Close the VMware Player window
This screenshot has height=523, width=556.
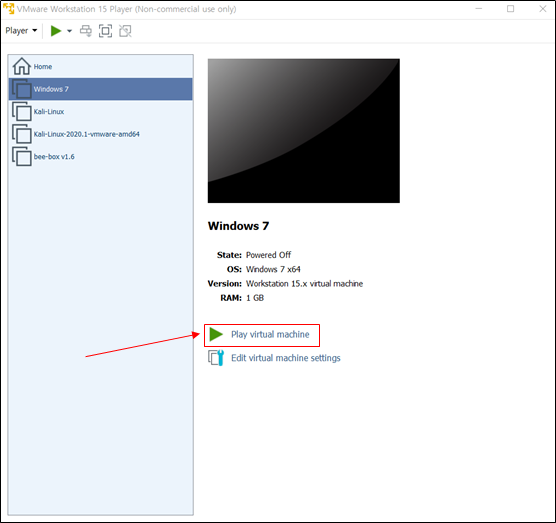543,9
